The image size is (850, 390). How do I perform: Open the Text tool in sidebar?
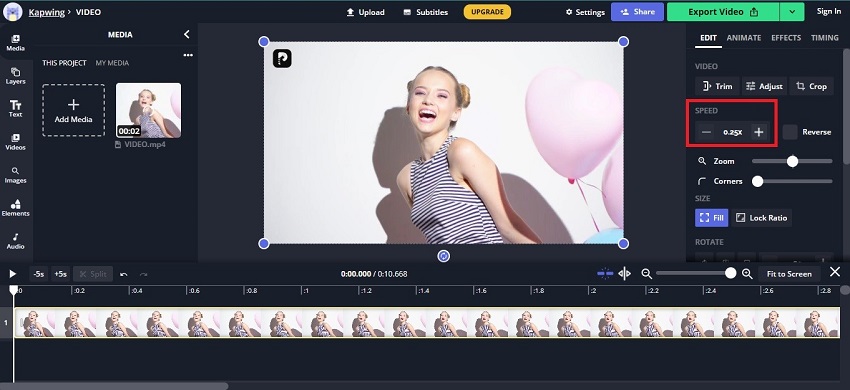[15, 109]
